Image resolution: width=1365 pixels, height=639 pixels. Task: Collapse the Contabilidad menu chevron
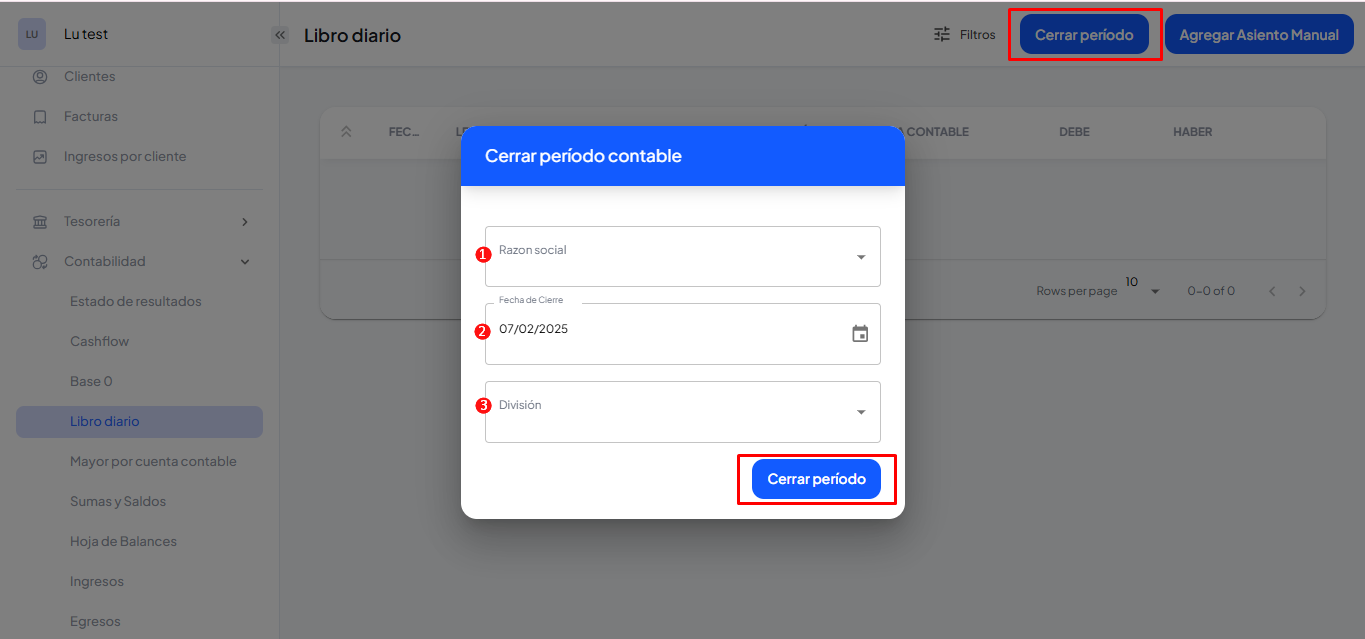245,262
